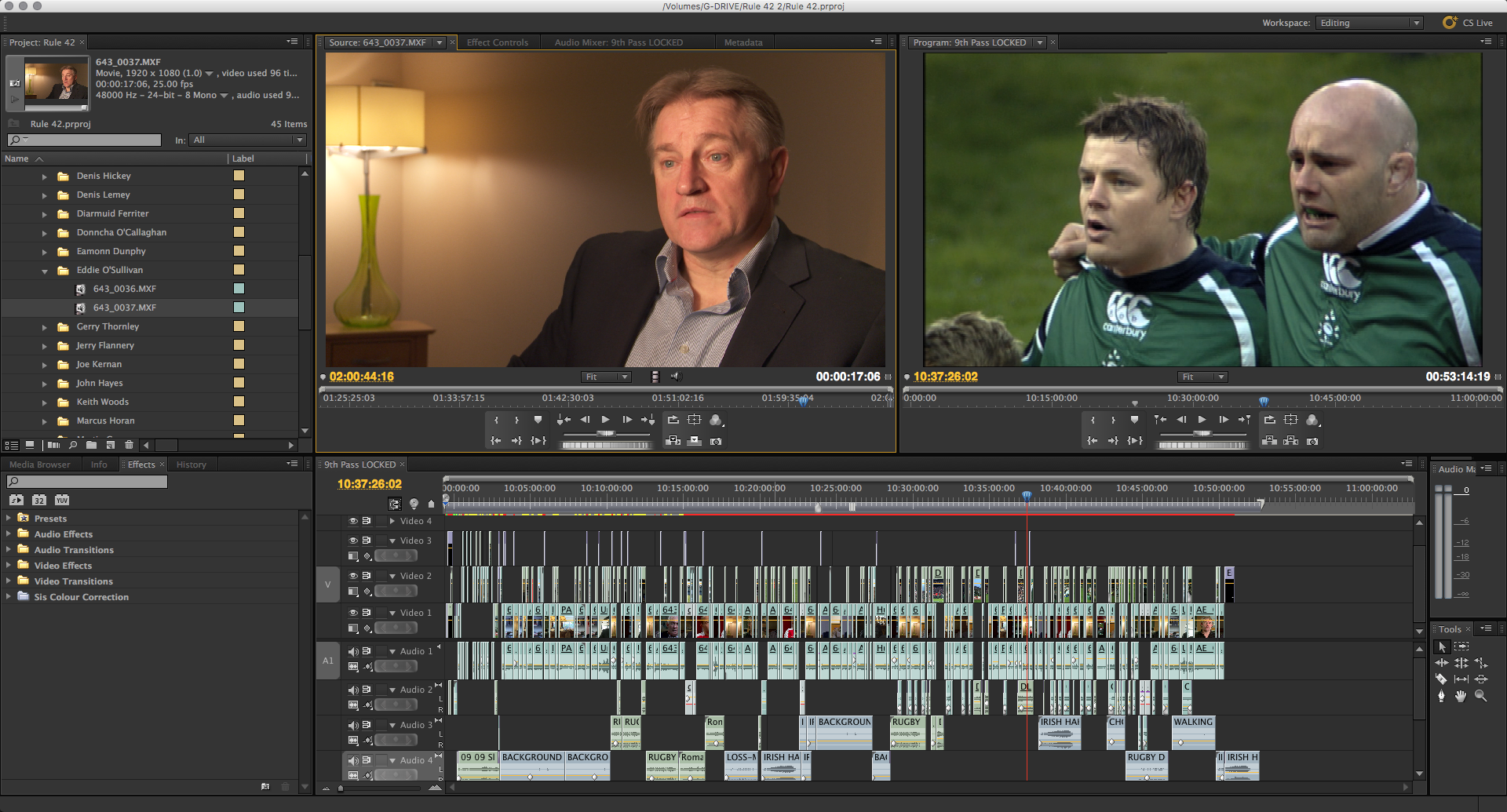Select the Razor tool in Tools panel
The height and width of the screenshot is (812, 1507).
coord(1441,679)
